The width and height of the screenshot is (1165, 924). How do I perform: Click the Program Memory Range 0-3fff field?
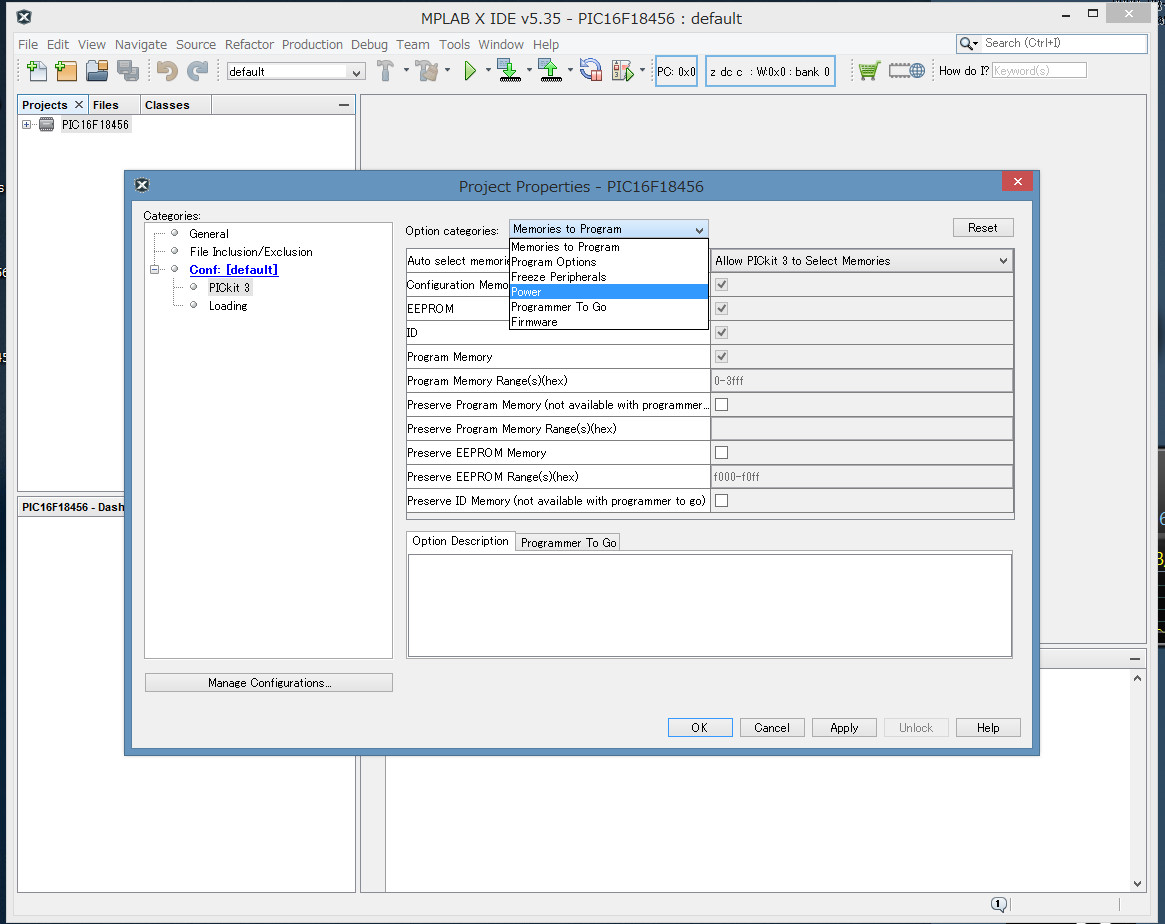click(862, 380)
